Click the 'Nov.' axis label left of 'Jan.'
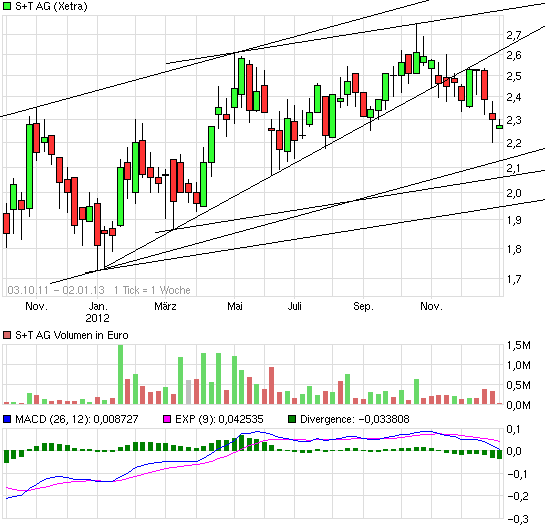Screen dimensions: 545x528 tap(36, 306)
